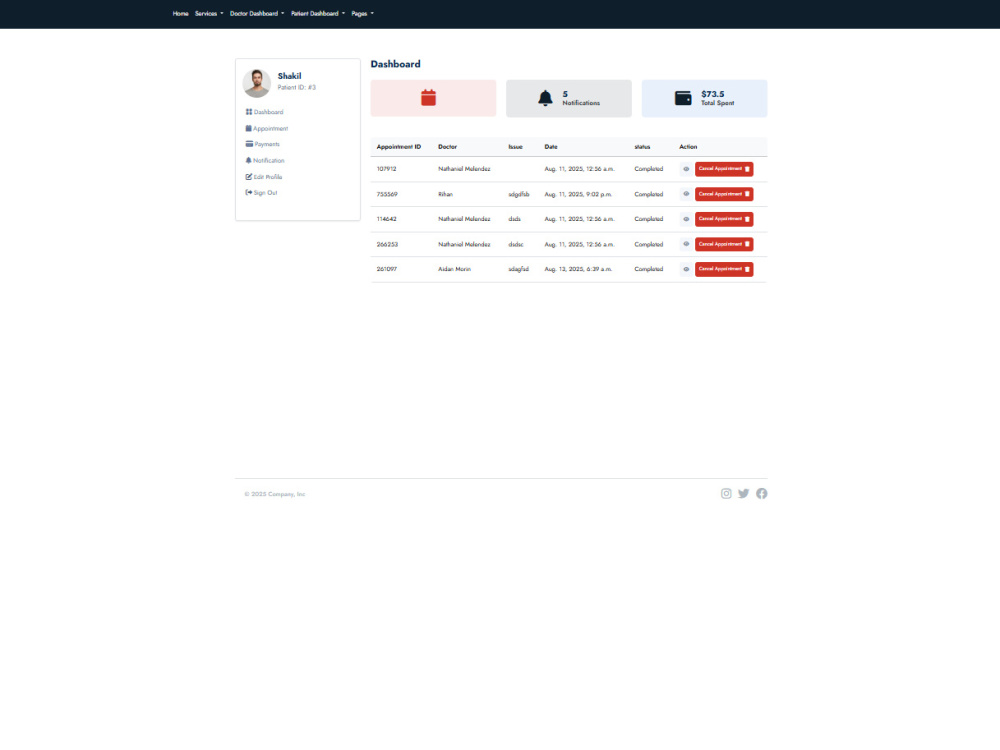Click issue 'sdgdfsb' cell
1000x750 pixels.
coord(518,195)
